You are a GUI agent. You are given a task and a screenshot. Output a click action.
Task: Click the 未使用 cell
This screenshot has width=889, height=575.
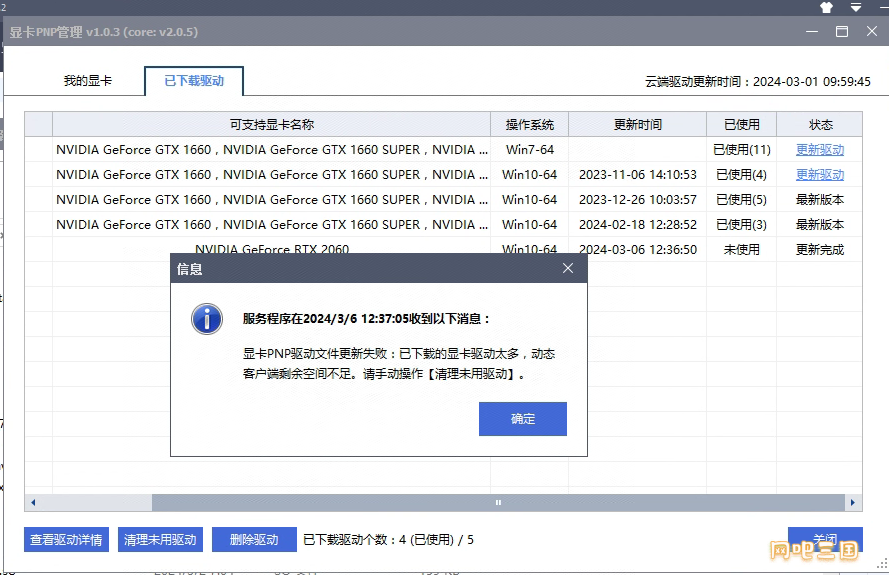(742, 250)
